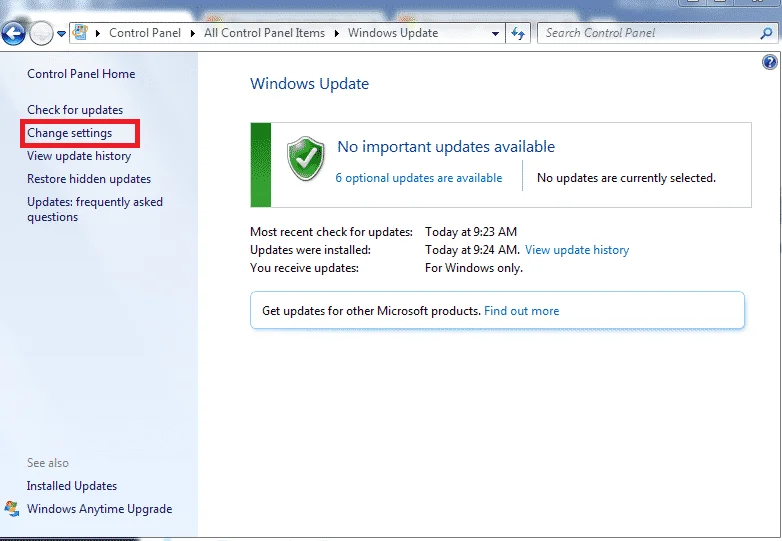Click View update history beside install time

pos(577,250)
